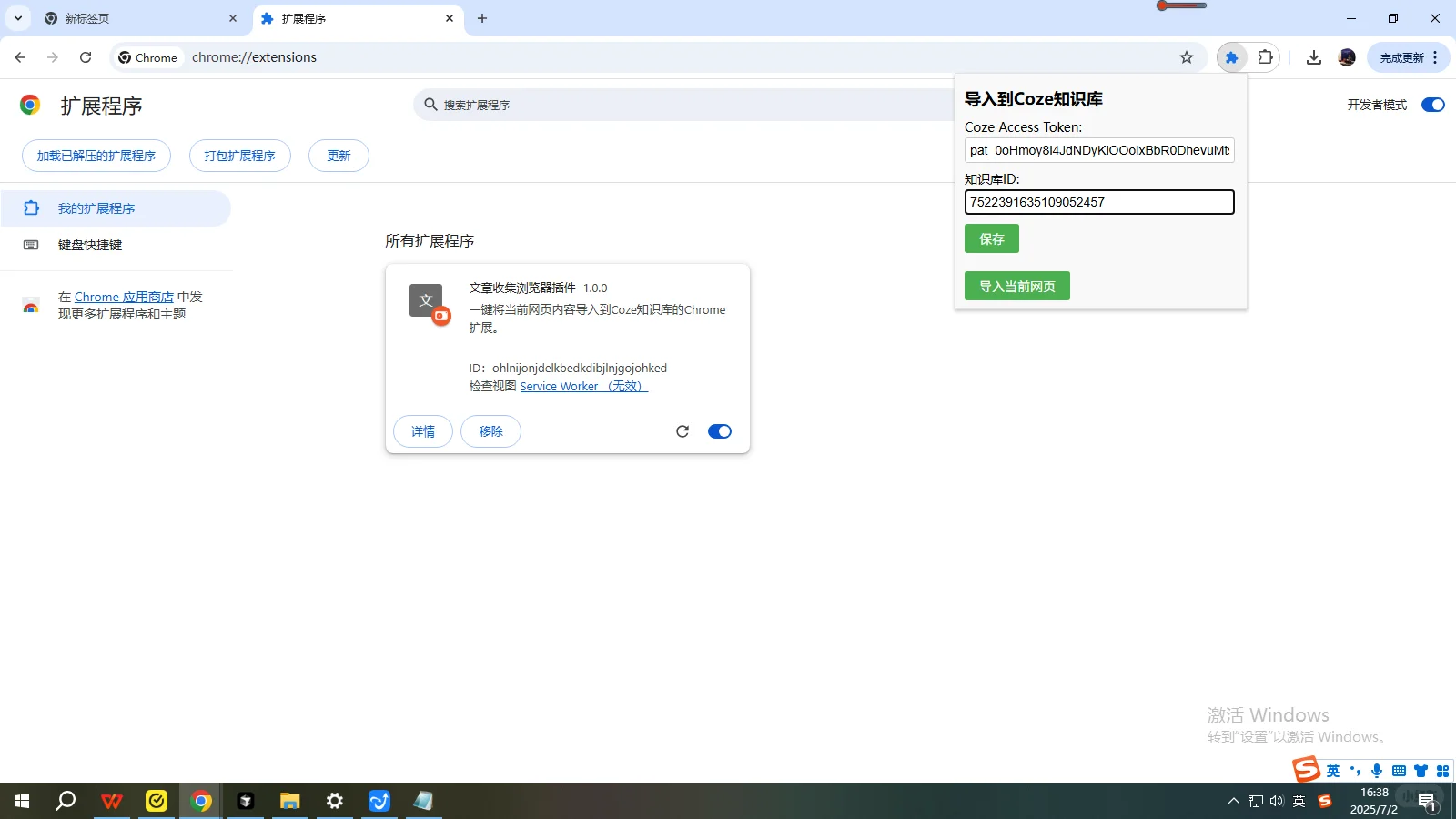
Task: Click the Coze Access Token field
Action: point(1099,150)
